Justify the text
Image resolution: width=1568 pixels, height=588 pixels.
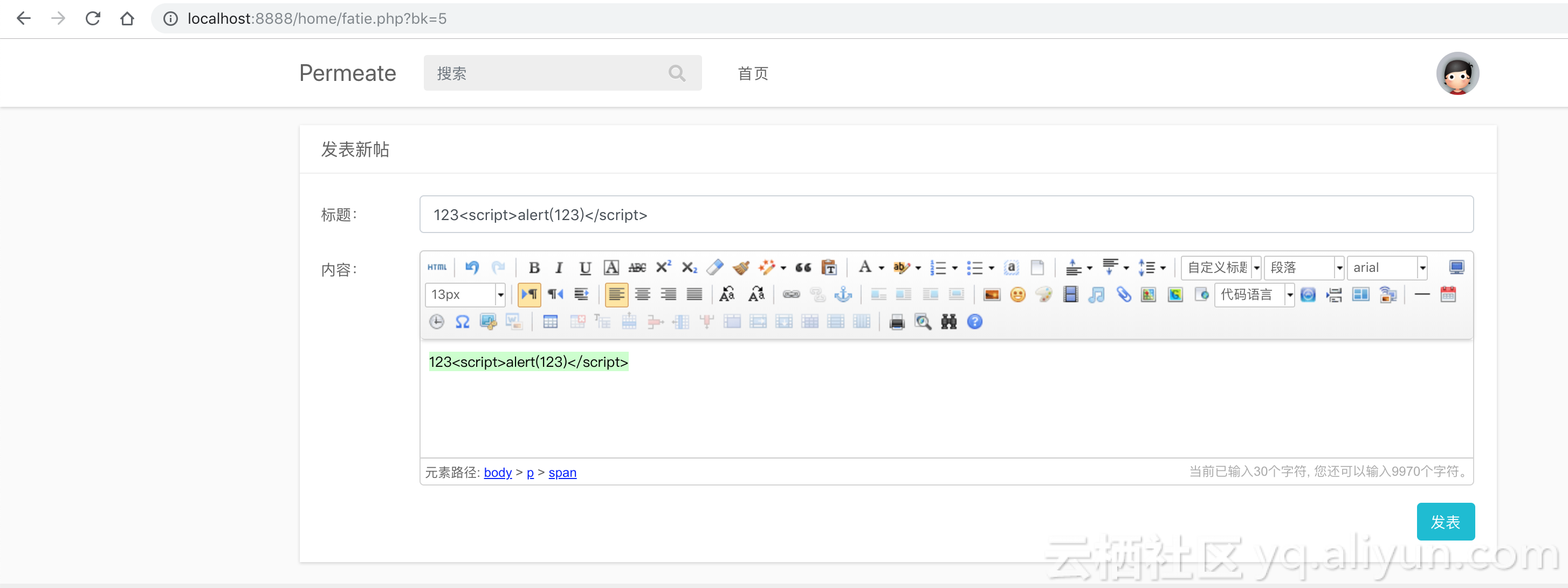(x=694, y=295)
